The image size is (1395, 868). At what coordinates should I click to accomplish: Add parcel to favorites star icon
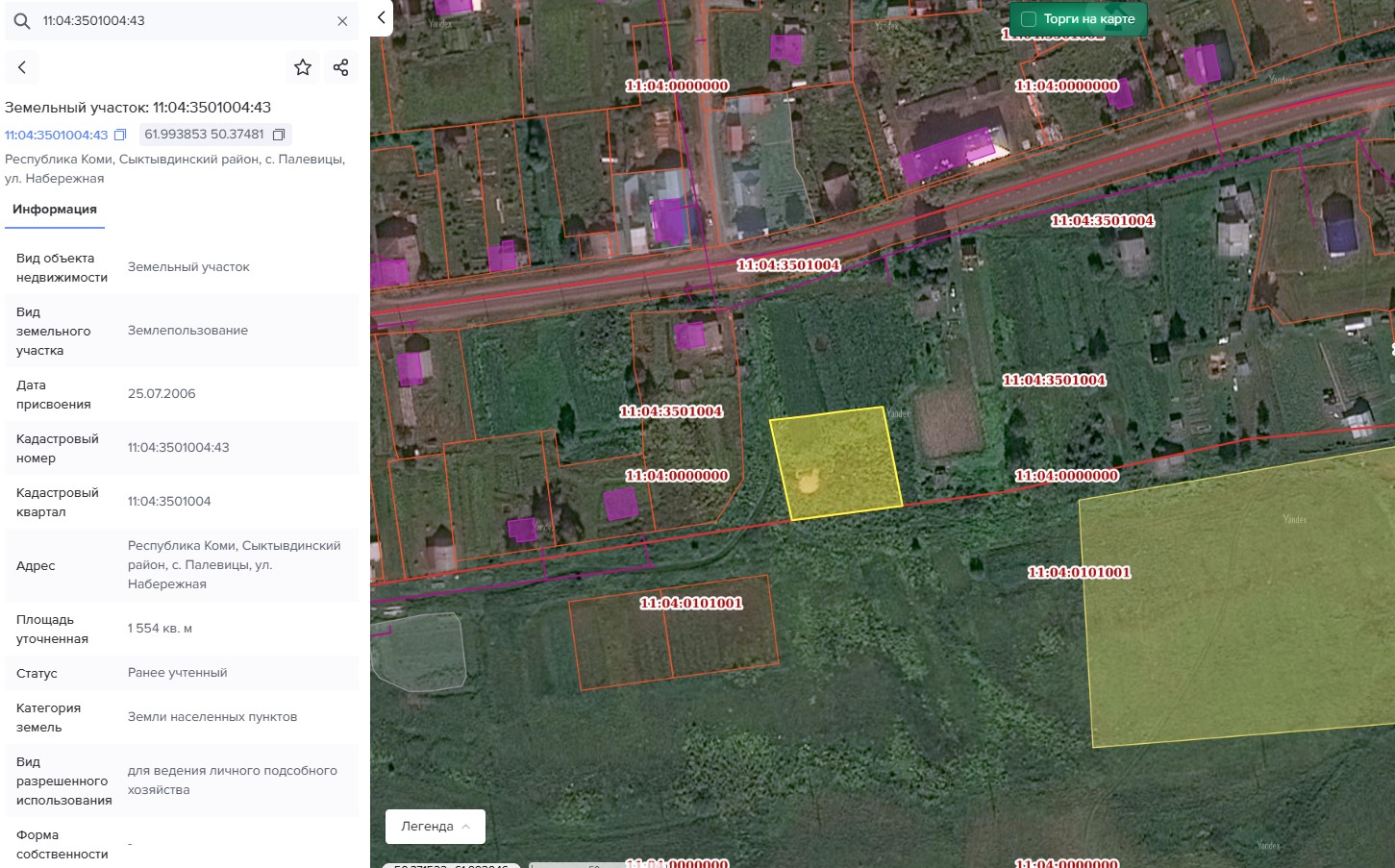coord(303,67)
